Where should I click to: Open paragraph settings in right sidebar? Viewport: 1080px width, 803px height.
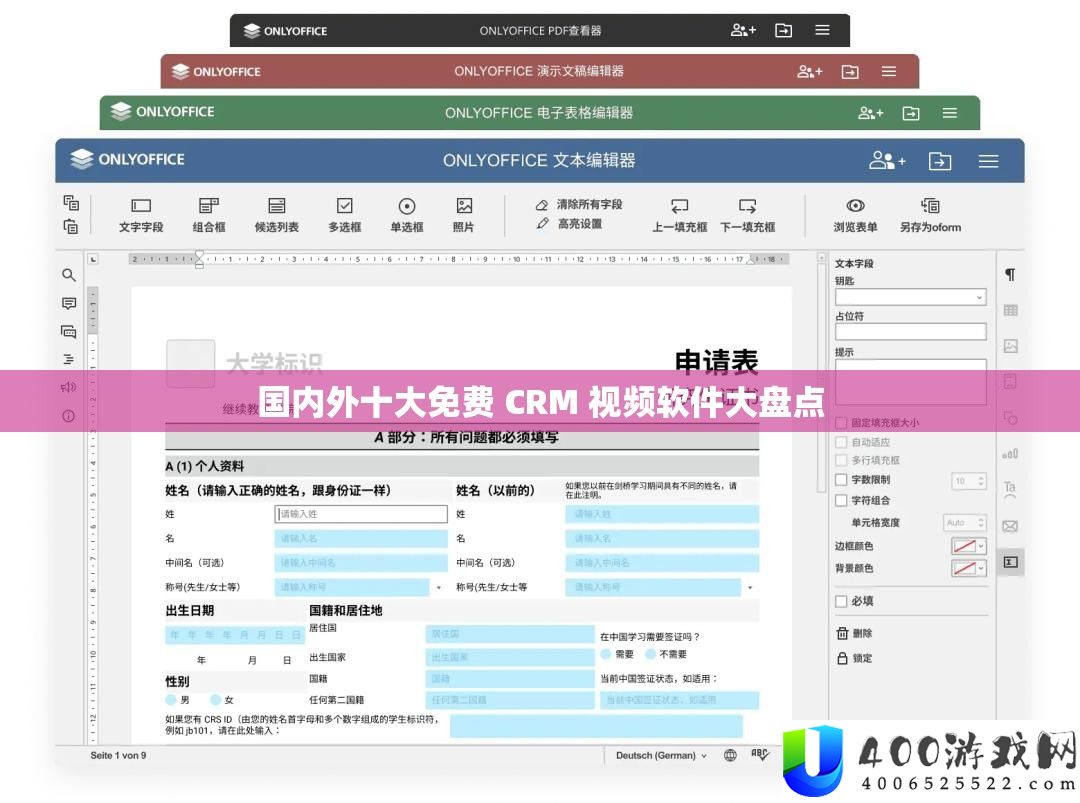coord(1010,275)
